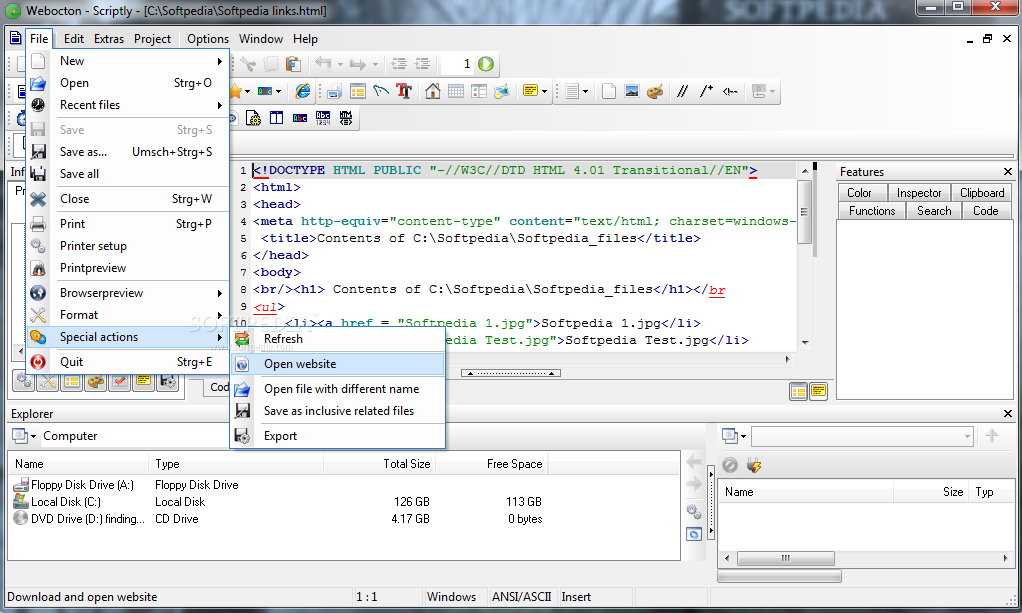Select Open website in Special actions
This screenshot has width=1022, height=613.
click(x=338, y=364)
